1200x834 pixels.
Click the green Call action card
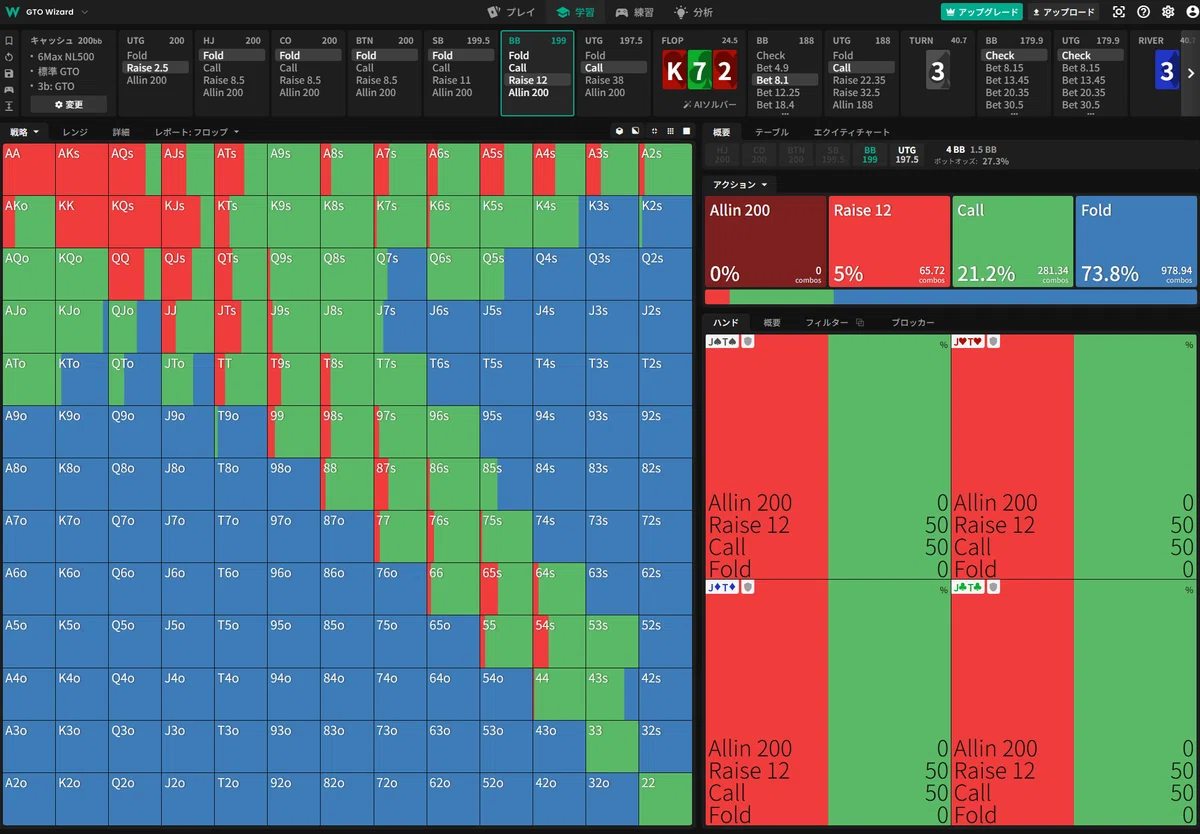click(1012, 242)
